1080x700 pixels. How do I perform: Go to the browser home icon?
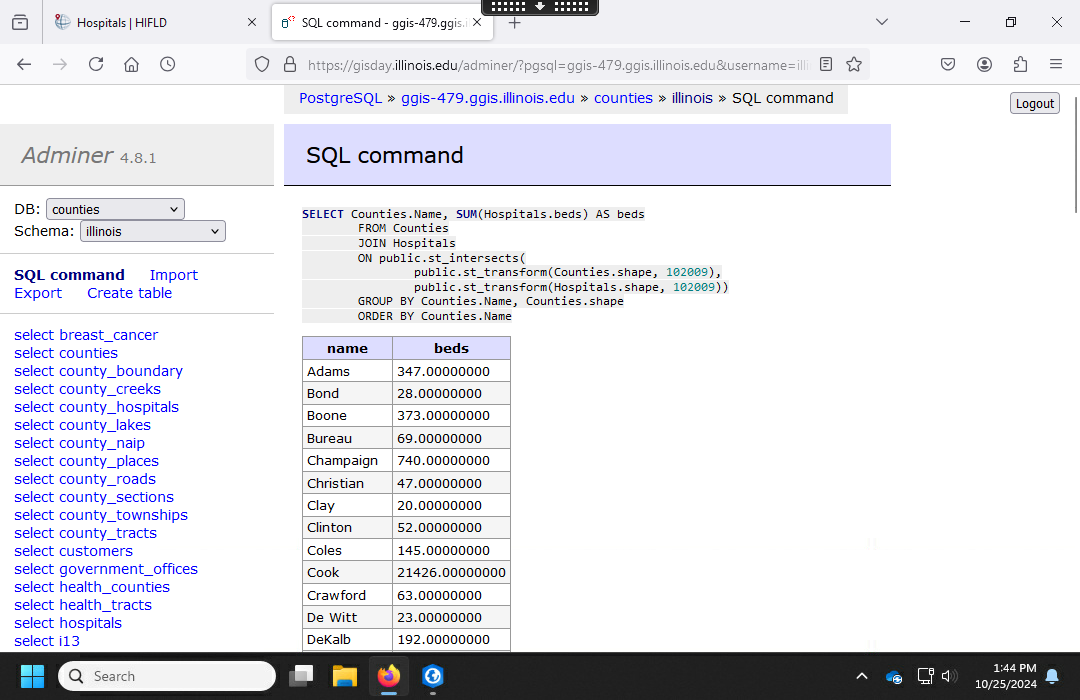pyautogui.click(x=132, y=64)
